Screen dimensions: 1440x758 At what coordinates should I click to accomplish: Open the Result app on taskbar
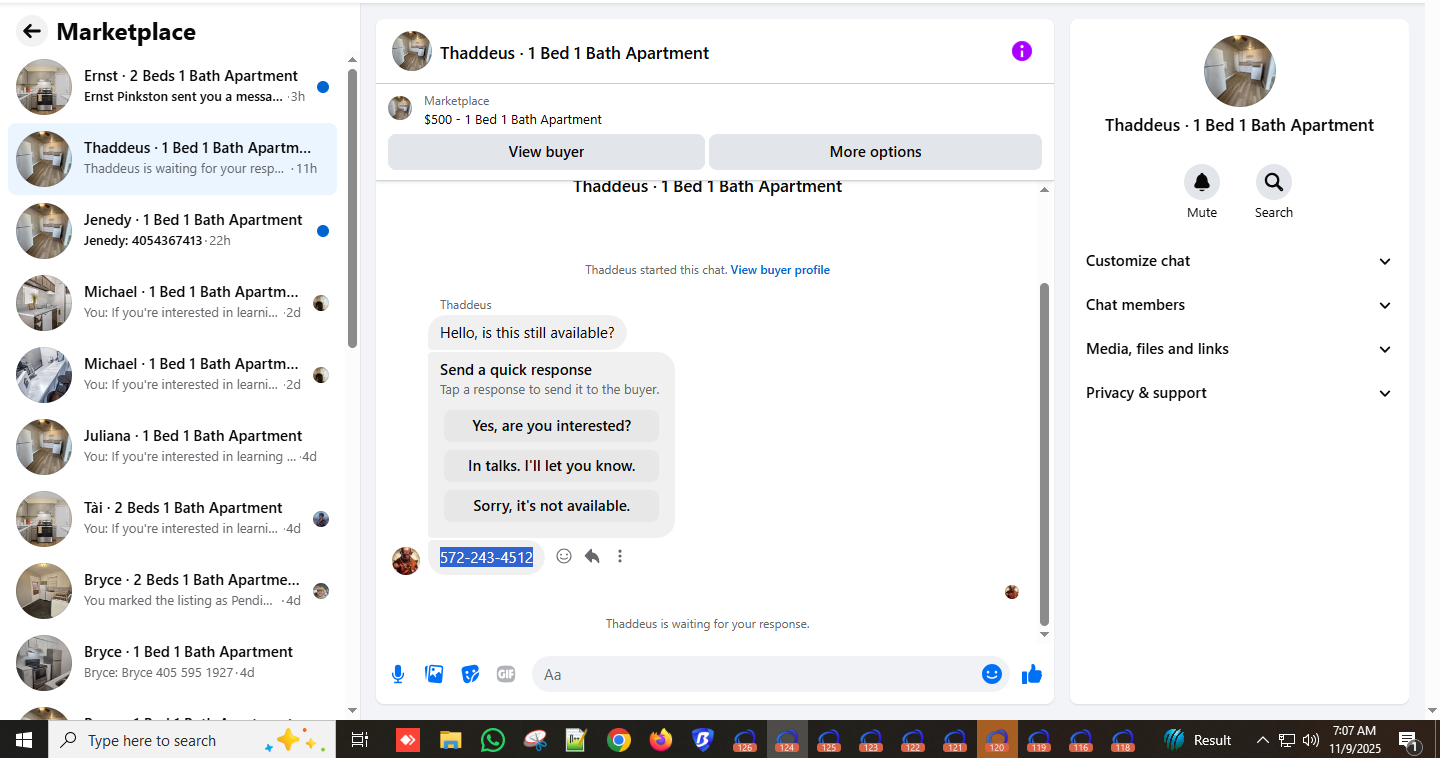[x=1198, y=740]
